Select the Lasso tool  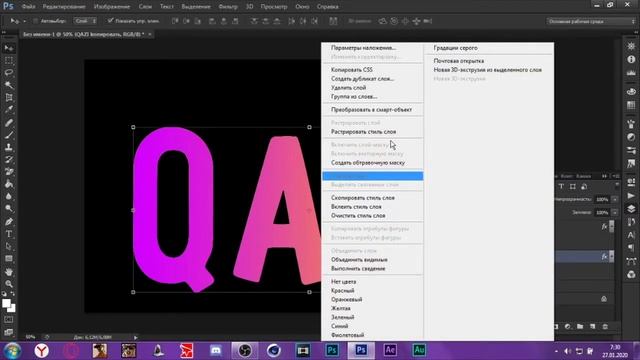pyautogui.click(x=9, y=73)
